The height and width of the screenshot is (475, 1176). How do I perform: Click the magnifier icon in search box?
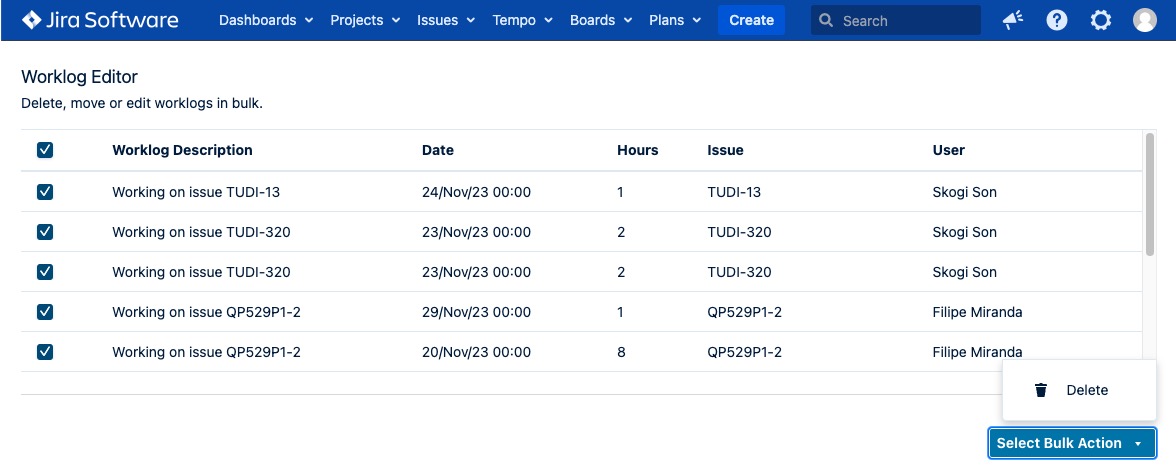tap(827, 20)
